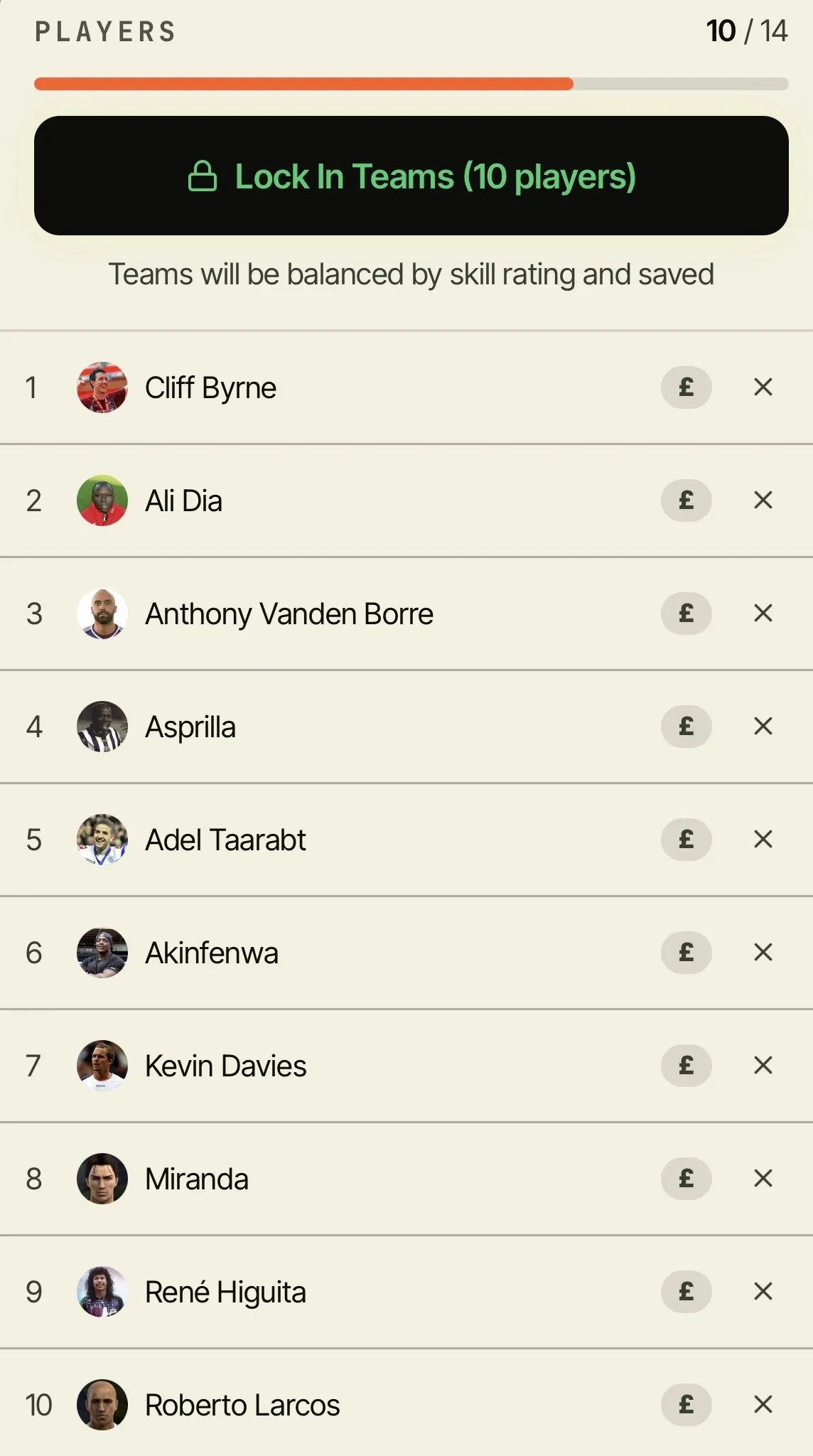Remove Asprilla using the X icon
Viewport: 813px width, 1456px height.
[763, 727]
